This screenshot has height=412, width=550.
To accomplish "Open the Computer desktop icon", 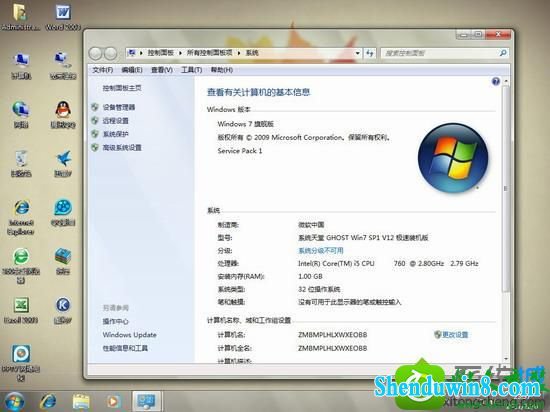I will [x=21, y=65].
